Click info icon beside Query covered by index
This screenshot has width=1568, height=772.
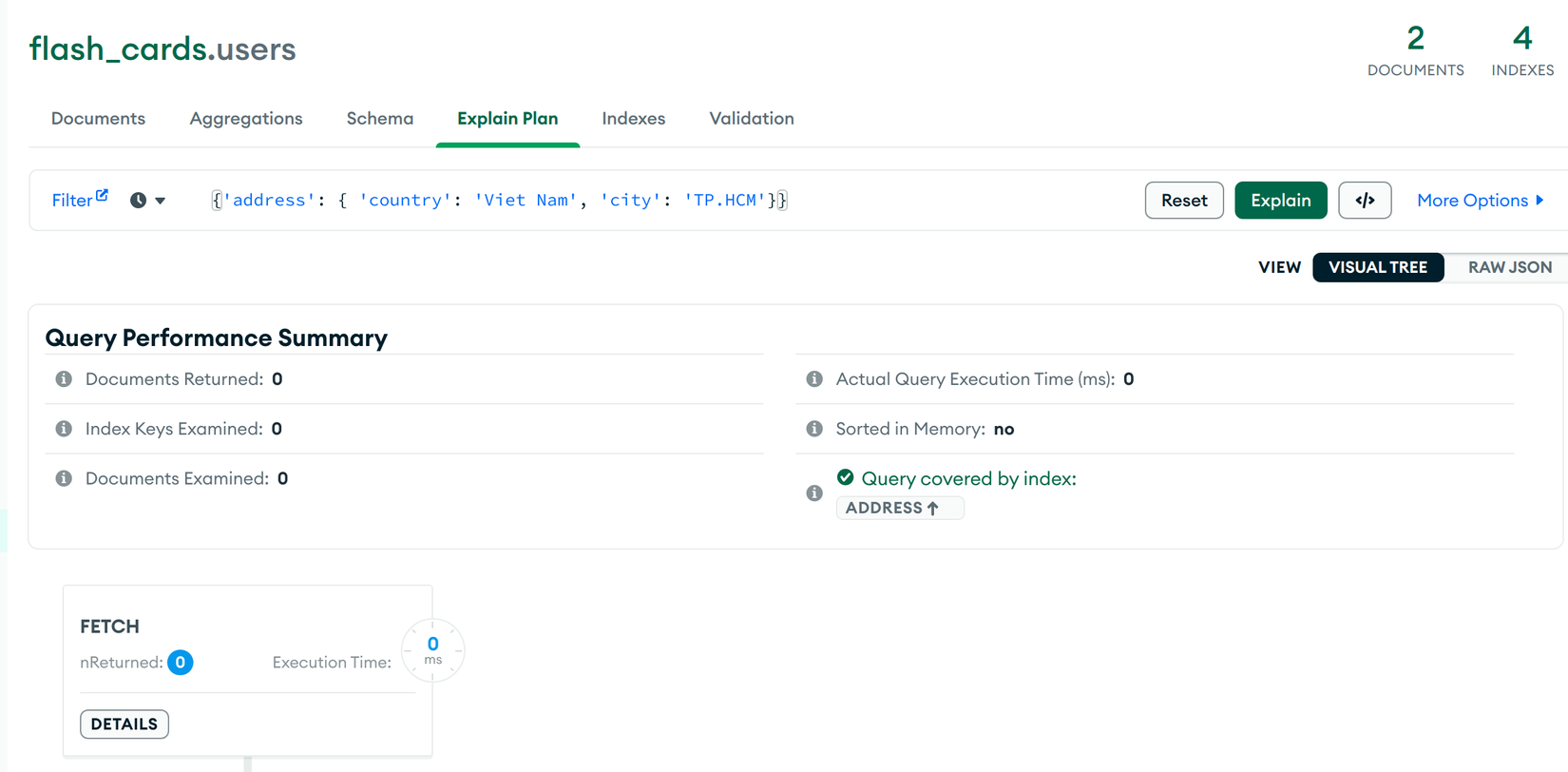(814, 492)
